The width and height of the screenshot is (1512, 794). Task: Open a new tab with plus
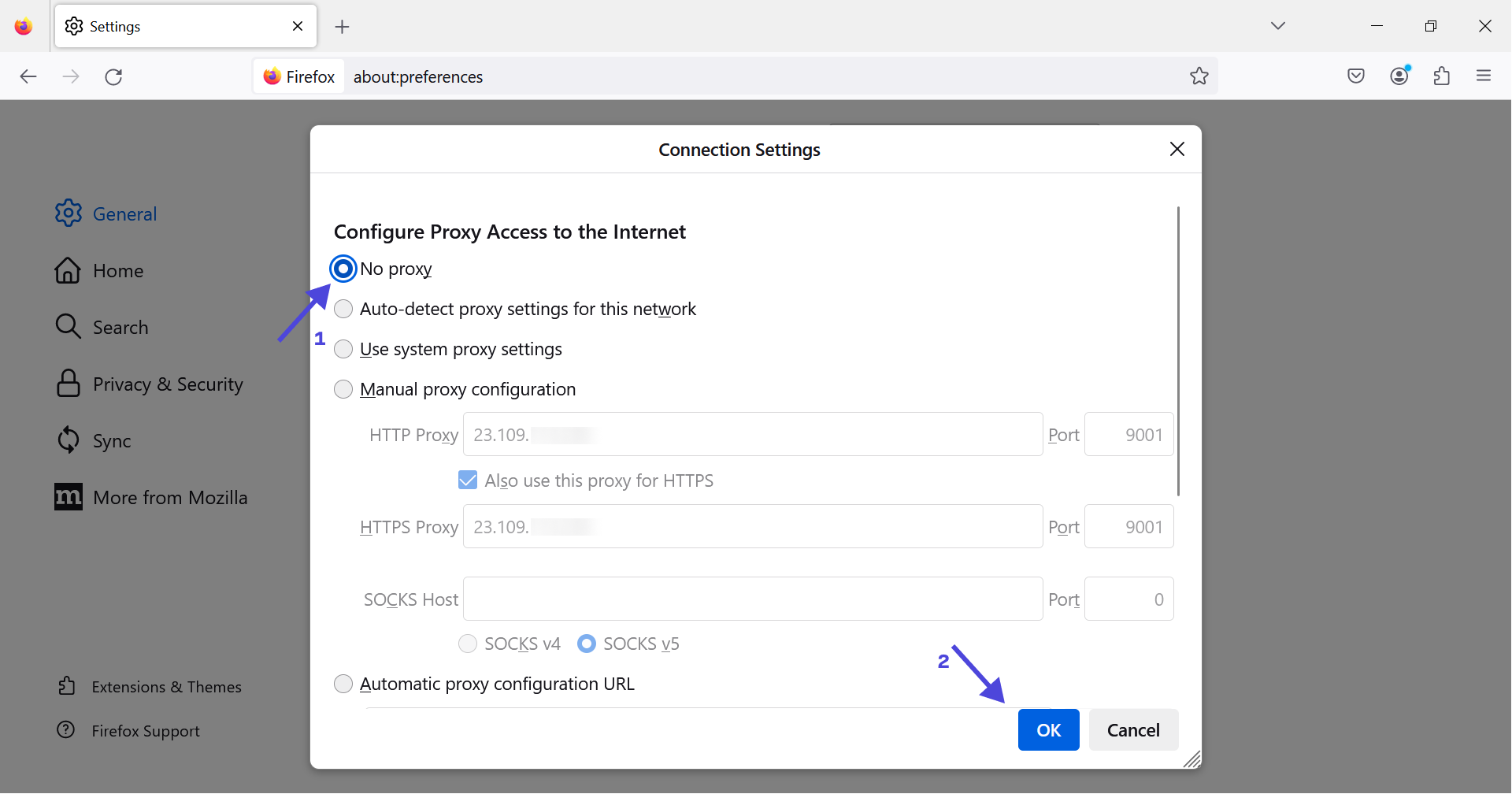(x=342, y=27)
